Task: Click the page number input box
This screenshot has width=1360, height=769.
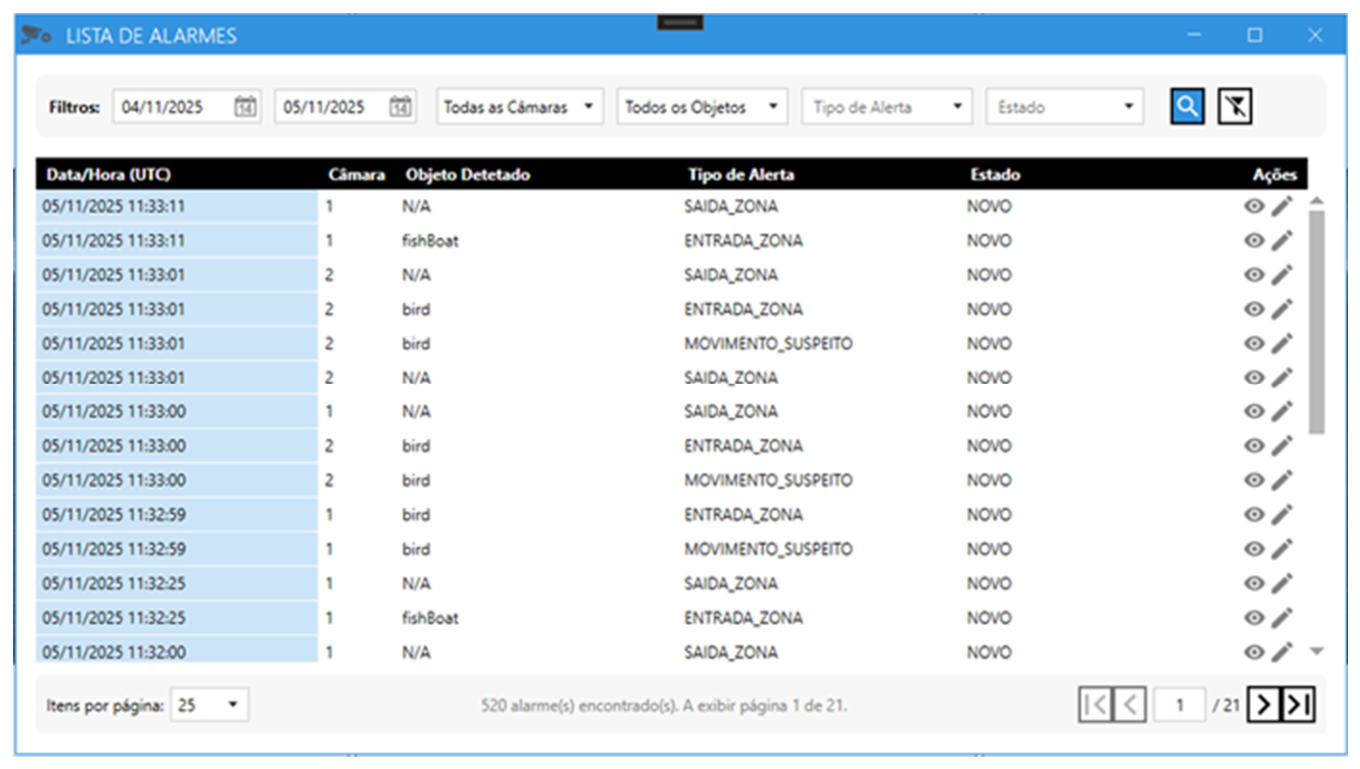Action: pyautogui.click(x=1179, y=705)
